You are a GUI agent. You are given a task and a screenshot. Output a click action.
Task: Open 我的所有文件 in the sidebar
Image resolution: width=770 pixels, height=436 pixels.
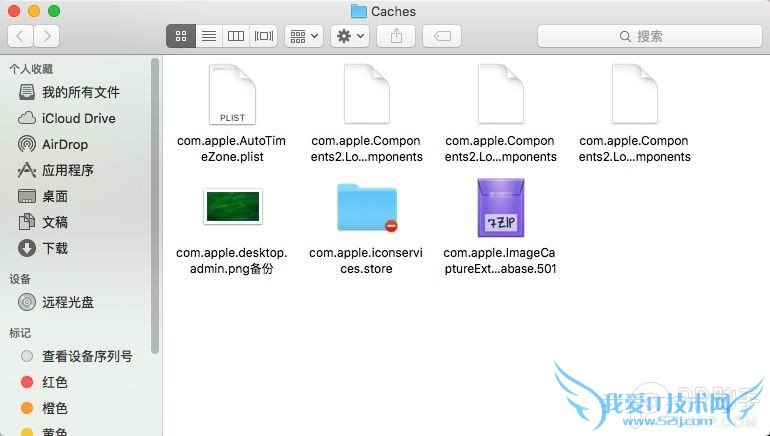[81, 92]
